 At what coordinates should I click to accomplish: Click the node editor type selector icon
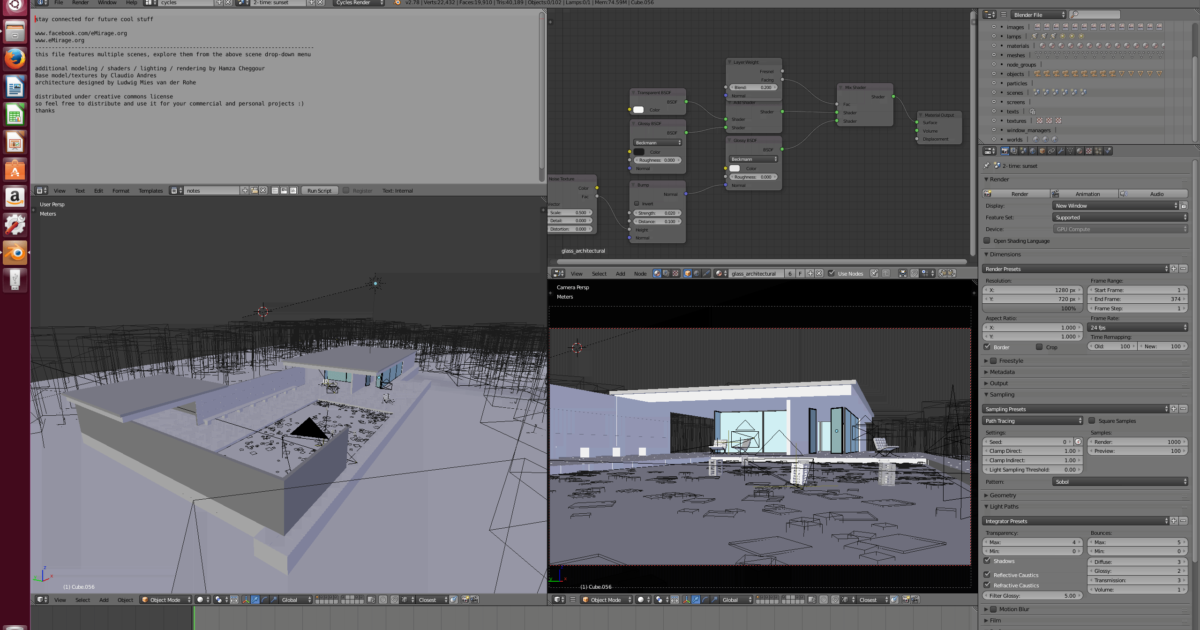pyautogui.click(x=559, y=272)
